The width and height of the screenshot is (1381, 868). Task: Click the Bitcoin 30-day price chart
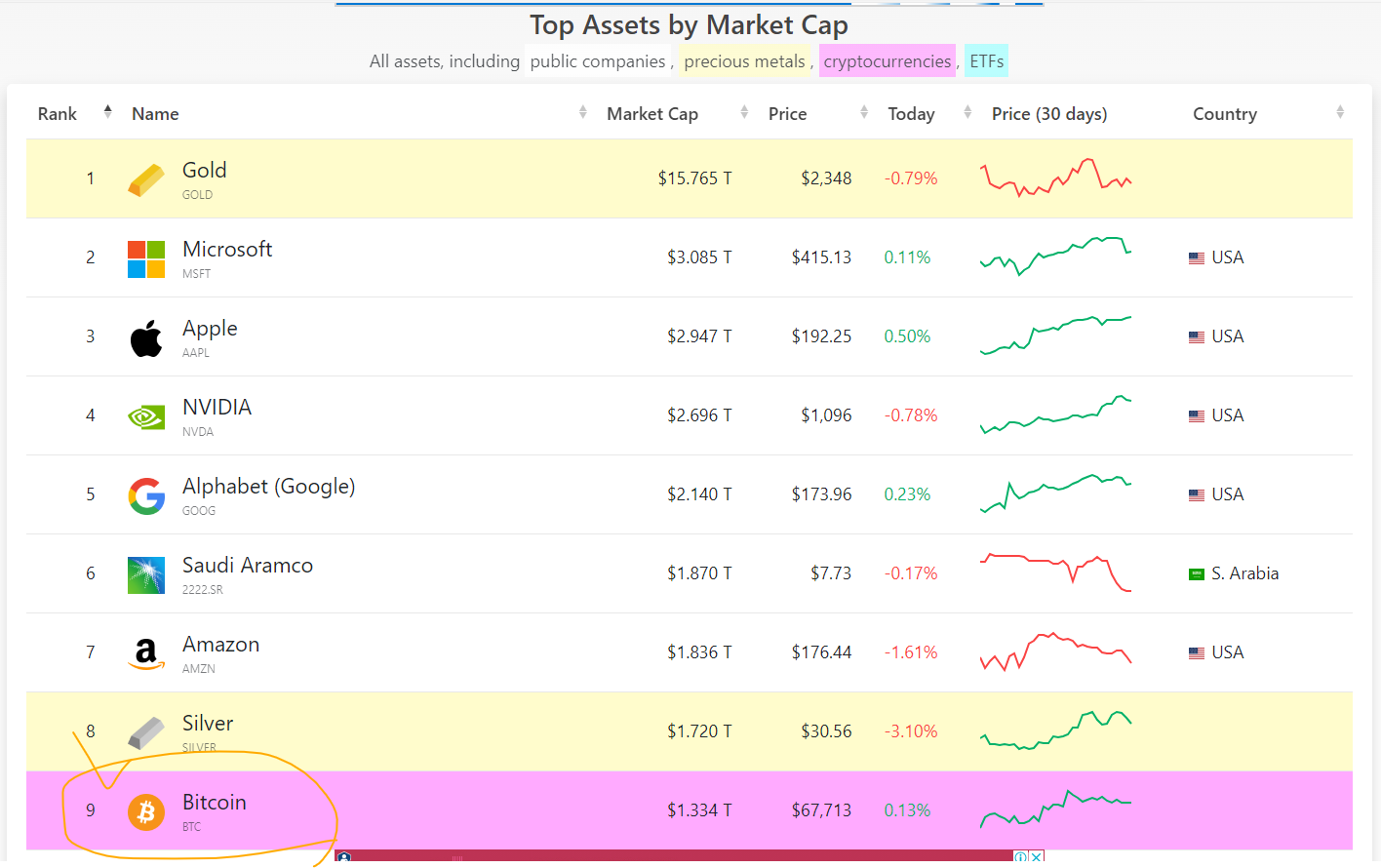1055,809
